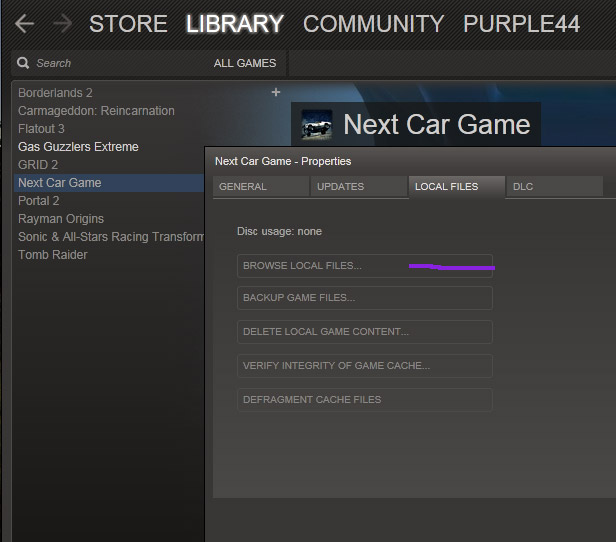Click the plus icon to add a game
This screenshot has width=616, height=542.
click(276, 92)
